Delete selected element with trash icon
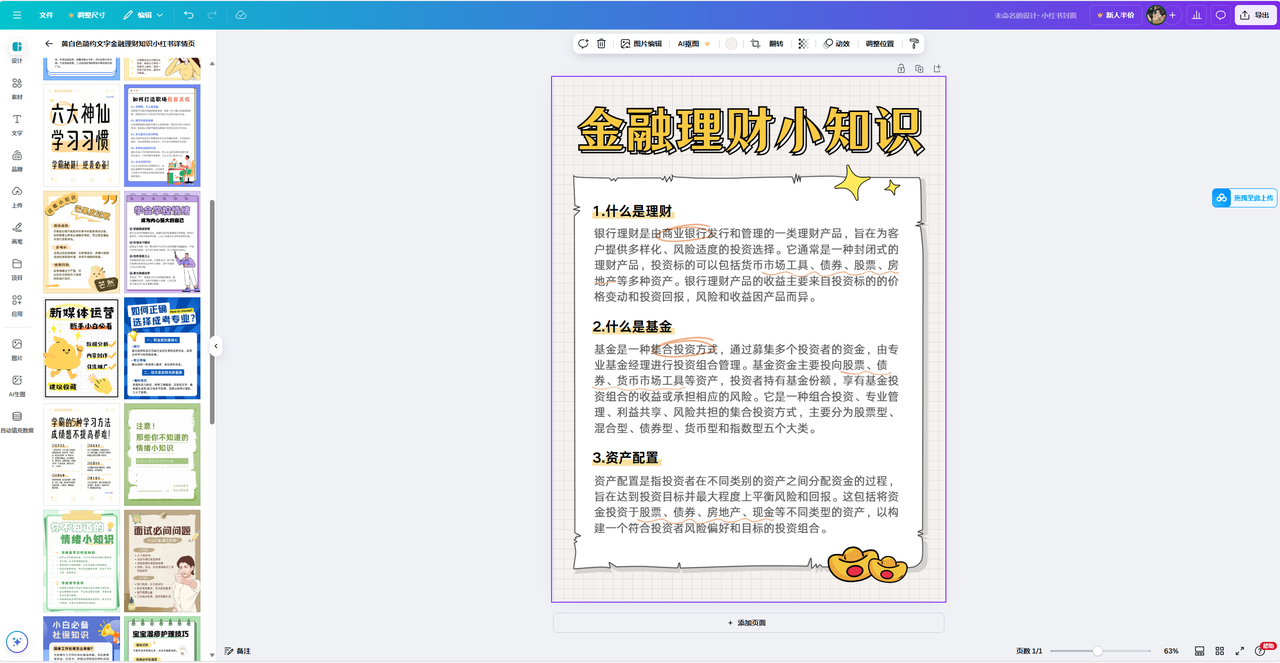Viewport: 1280px width, 663px height. [601, 44]
